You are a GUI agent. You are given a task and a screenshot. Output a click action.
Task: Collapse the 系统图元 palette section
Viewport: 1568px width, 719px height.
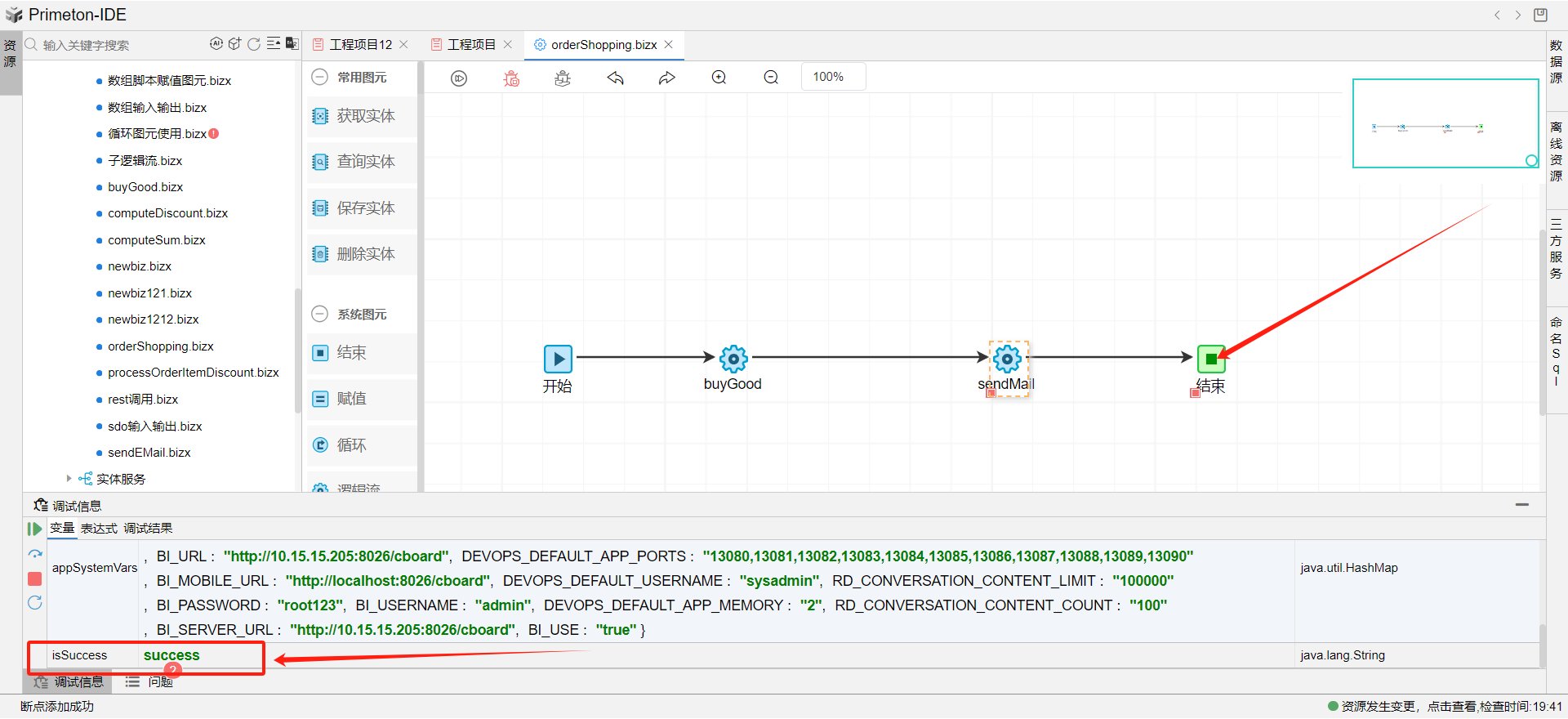click(320, 314)
